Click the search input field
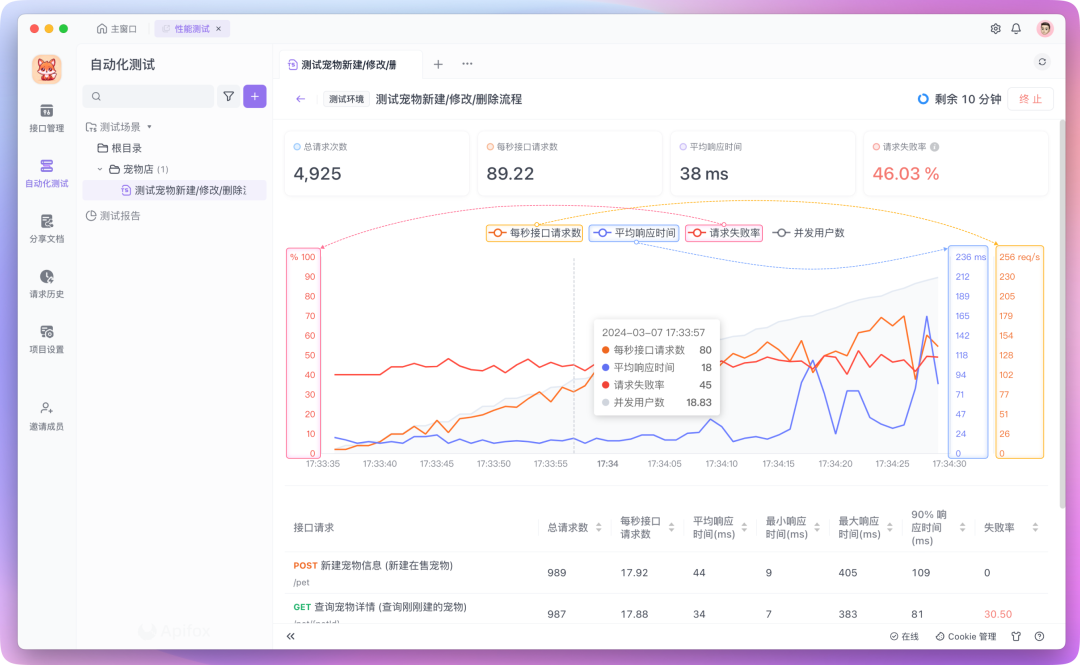1080x665 pixels. tap(148, 96)
